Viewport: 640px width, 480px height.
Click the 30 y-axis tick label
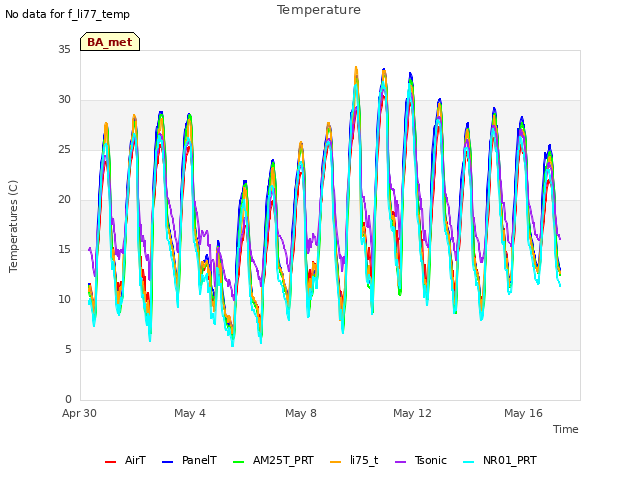(64, 100)
